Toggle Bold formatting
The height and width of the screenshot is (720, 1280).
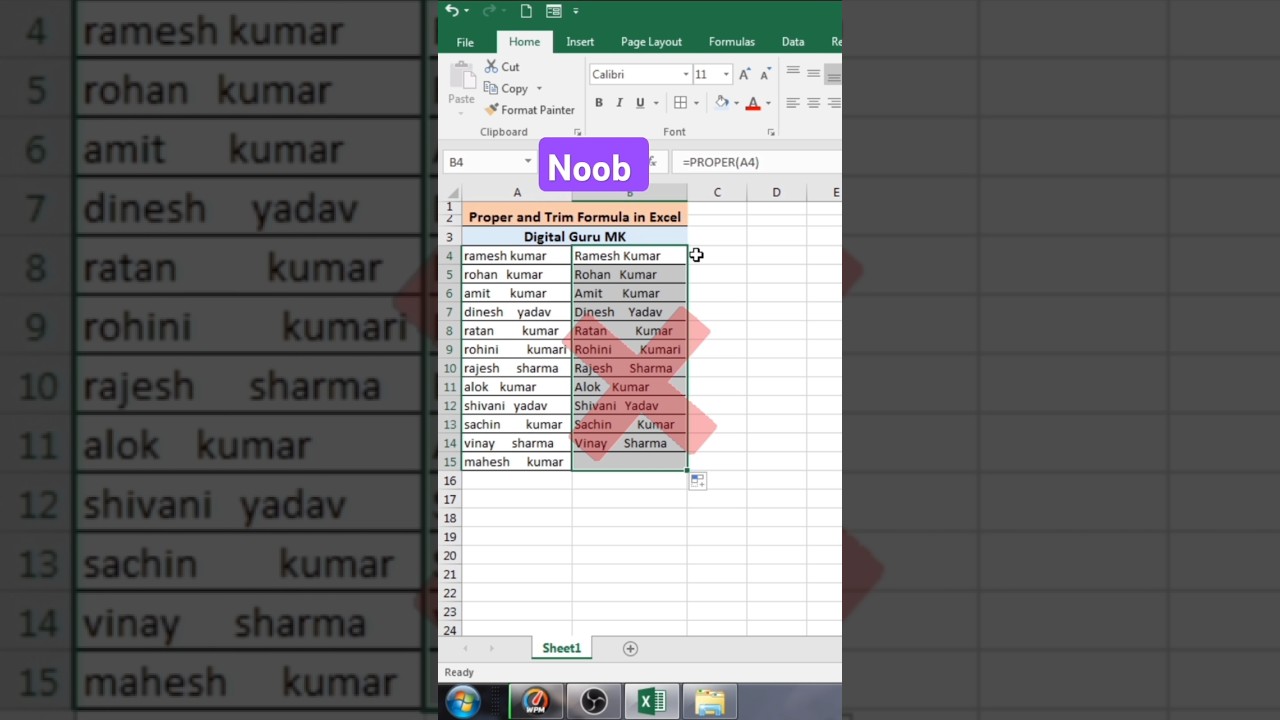tap(598, 103)
